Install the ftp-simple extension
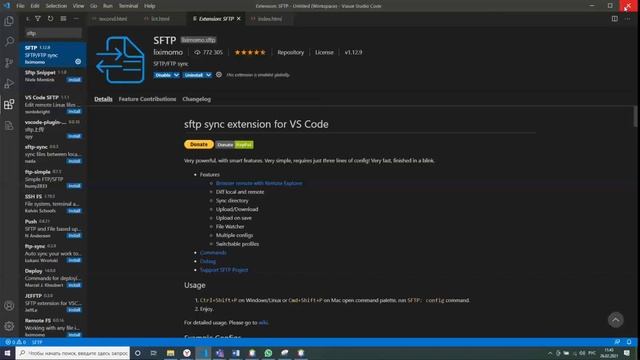The height and width of the screenshot is (360, 640). 74,186
